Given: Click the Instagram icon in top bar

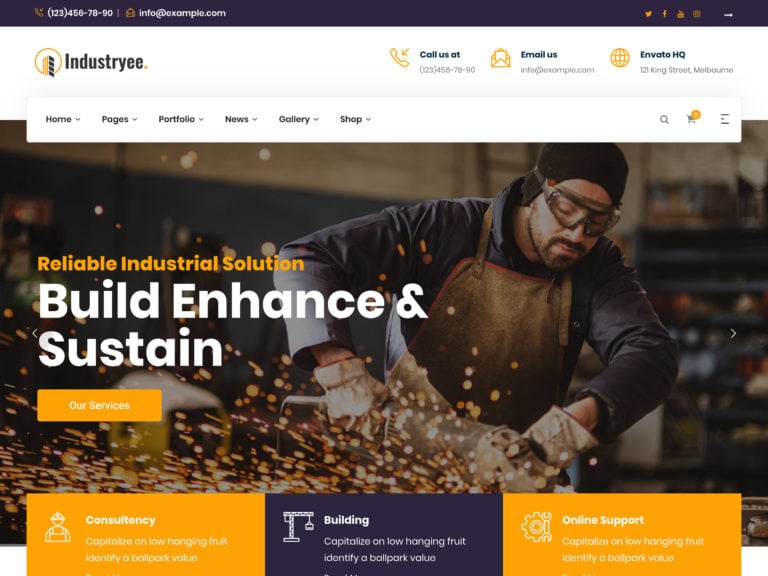Looking at the screenshot, I should point(696,14).
